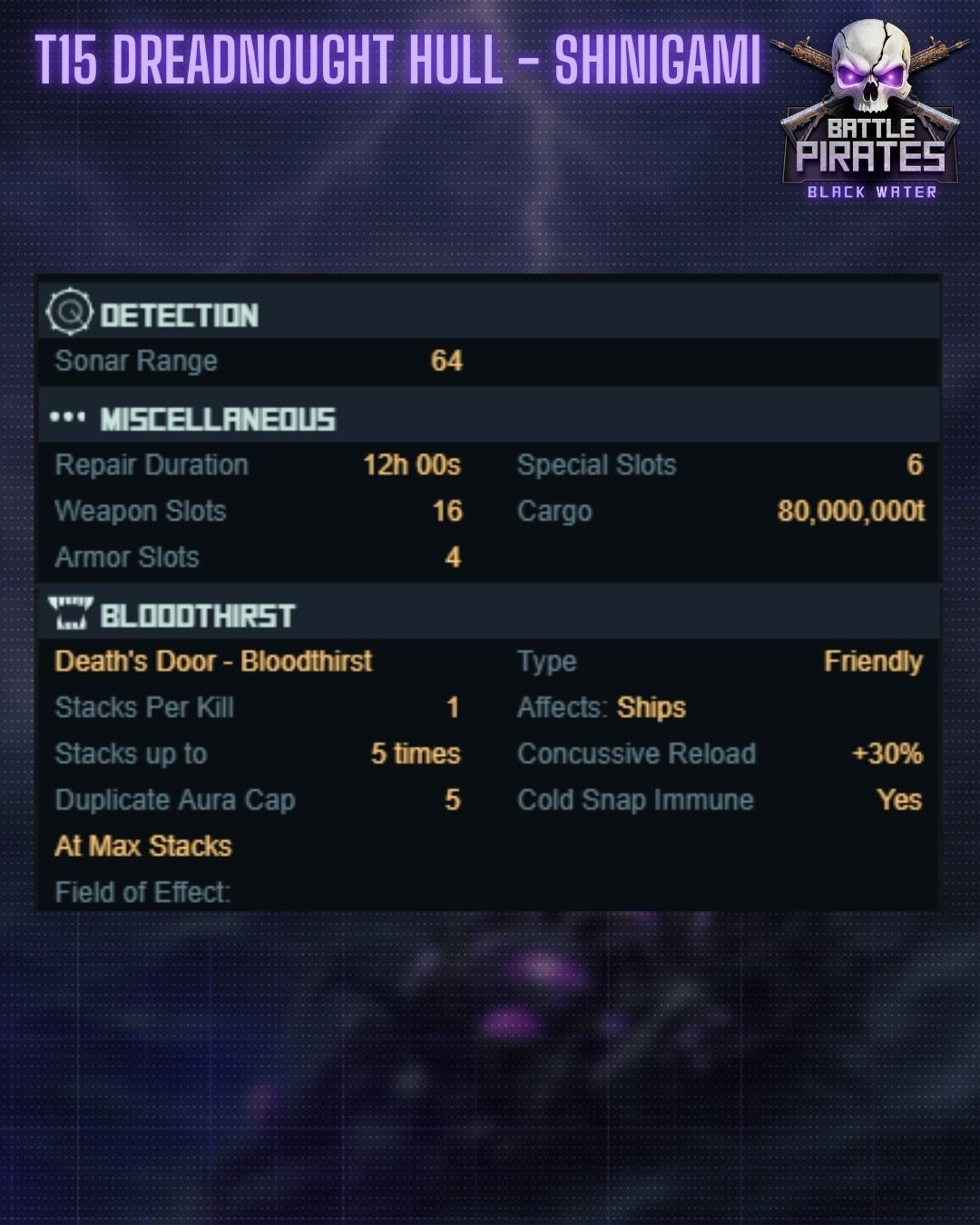The height and width of the screenshot is (1225, 980).
Task: Select the Cargo value 80,000,000t
Action: pyautogui.click(x=850, y=512)
